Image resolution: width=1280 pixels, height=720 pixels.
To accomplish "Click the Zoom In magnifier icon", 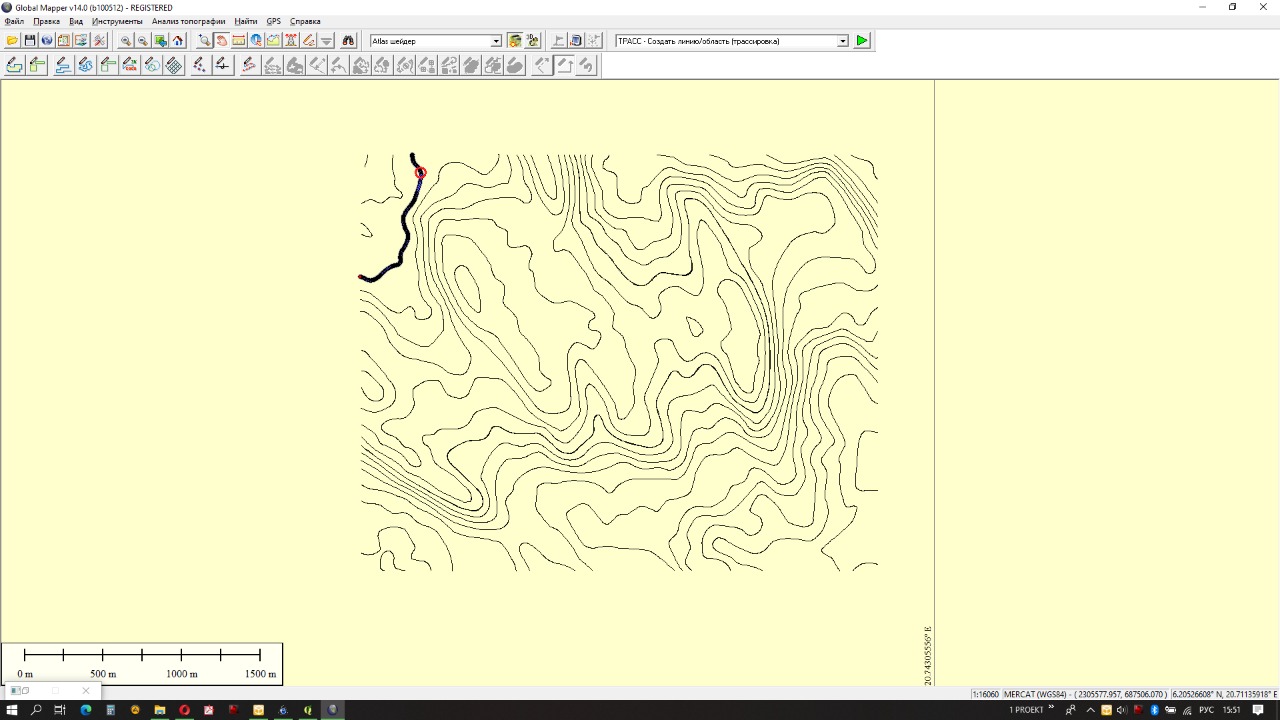I will [126, 41].
